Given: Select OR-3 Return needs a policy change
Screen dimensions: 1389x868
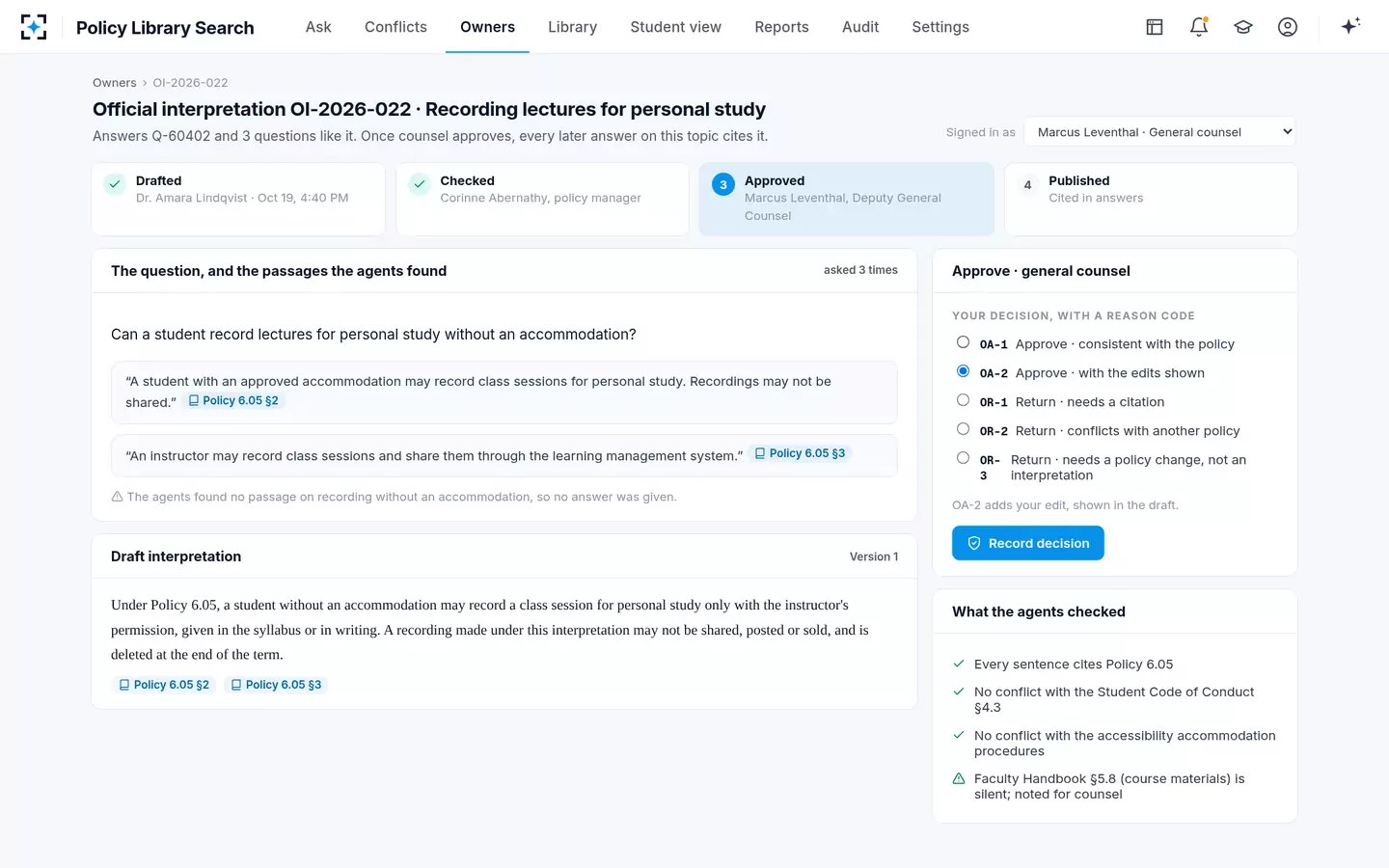Looking at the screenshot, I should (963, 458).
